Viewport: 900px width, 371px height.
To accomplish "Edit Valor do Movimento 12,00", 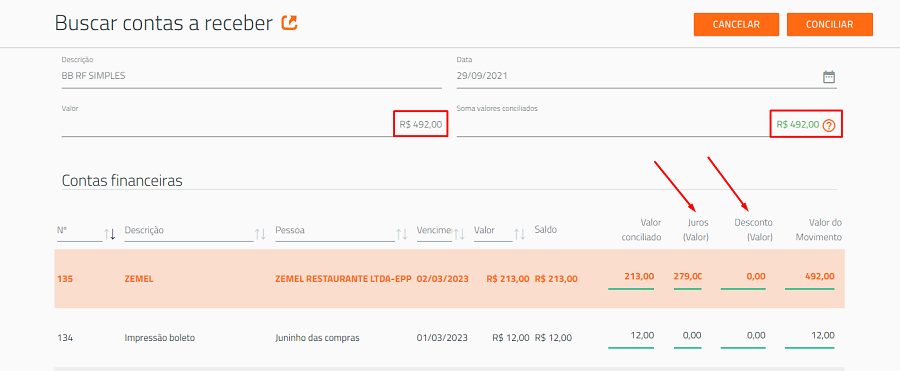I will click(810, 337).
